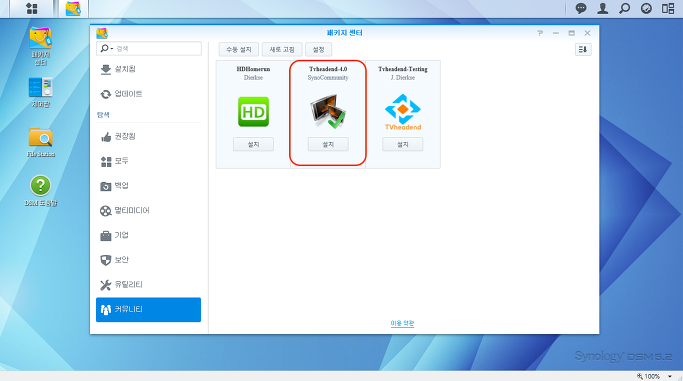Viewport: 683px width, 381px height.
Task: Select 설치됨 (Installed) in the sidebar
Action: click(149, 69)
